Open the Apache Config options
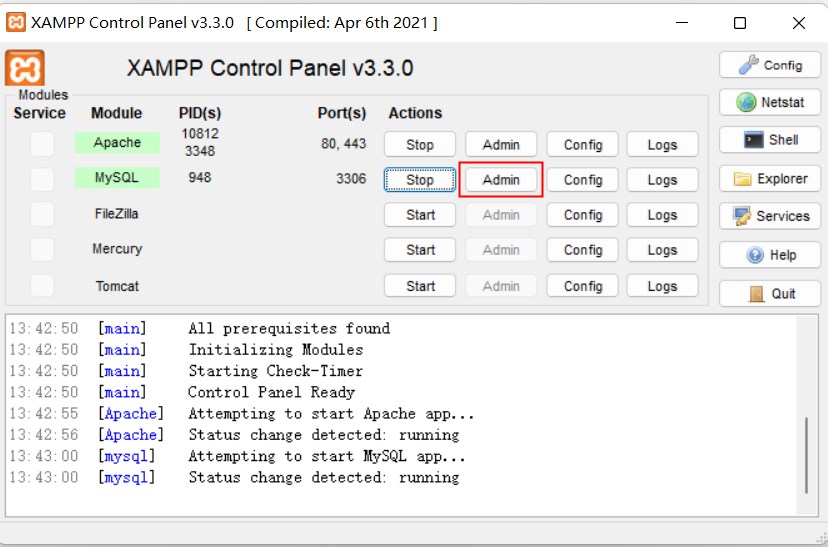828x547 pixels. pos(582,144)
